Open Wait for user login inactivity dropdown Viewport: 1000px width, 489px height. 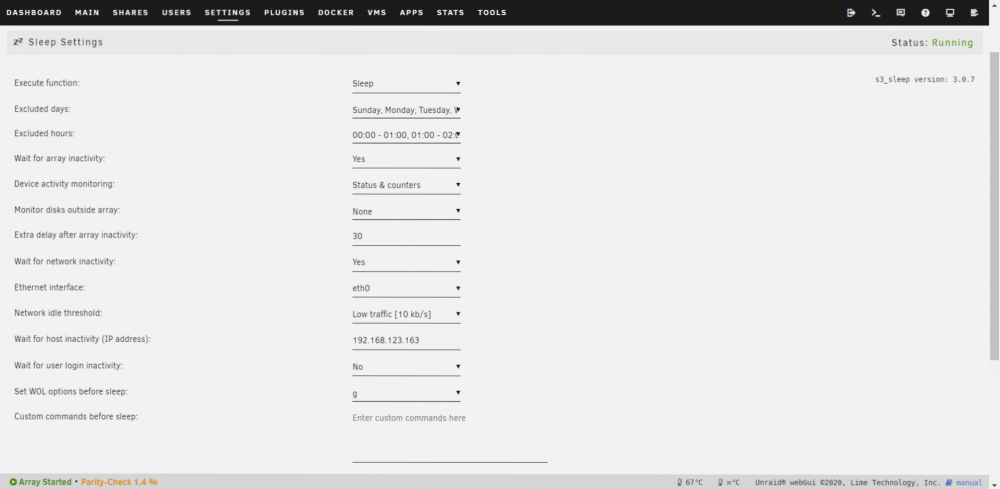point(406,367)
